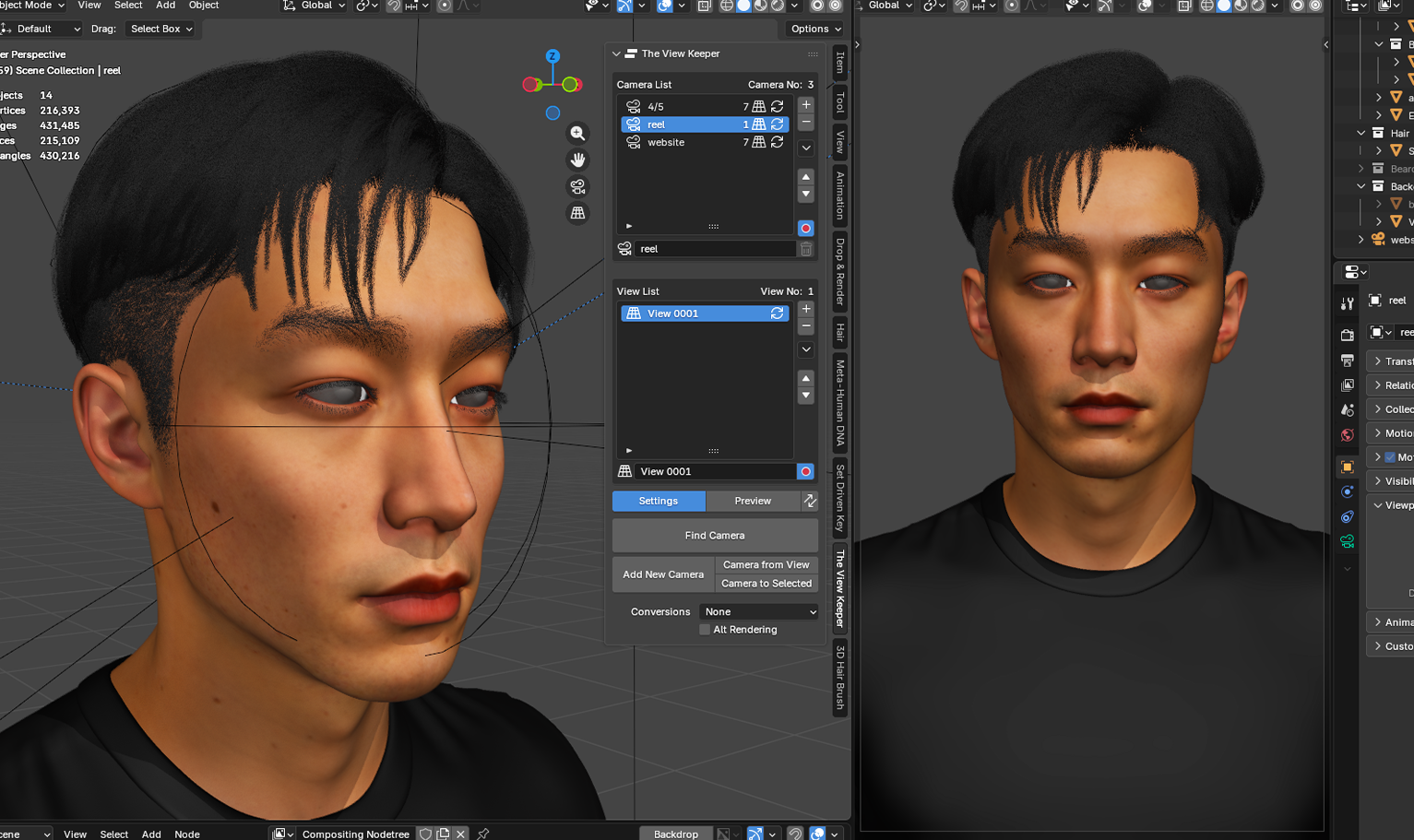Viewport: 1414px width, 840px height.
Task: Switch to the Preview tab in View Keeper
Action: (752, 501)
